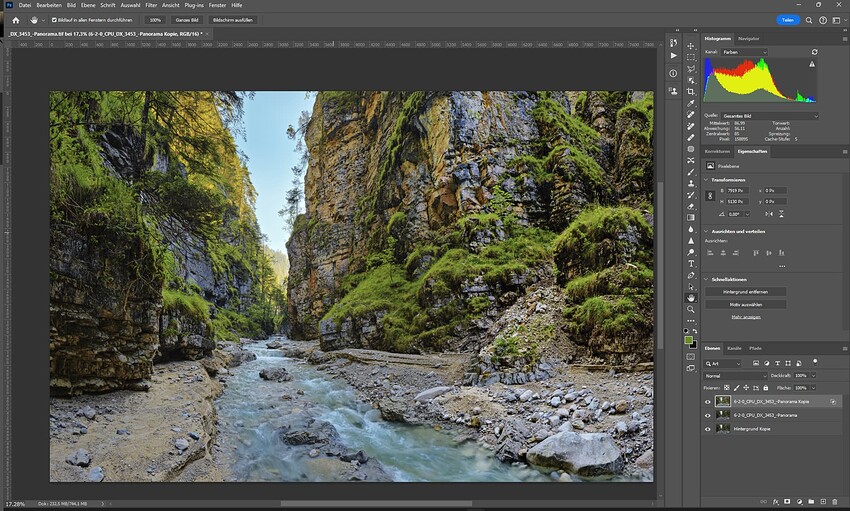Select the Crop tool
Viewport: 850px width, 511px height.
(x=691, y=92)
